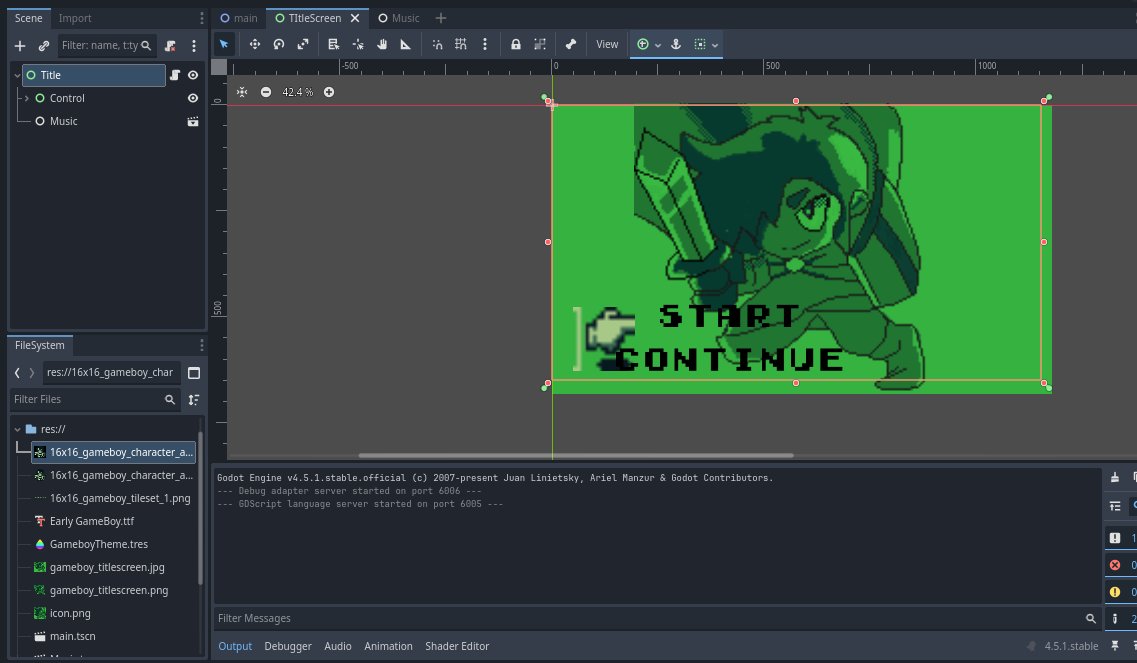This screenshot has height=663, width=1137.
Task: Toggle visibility of Title node
Action: [x=193, y=75]
